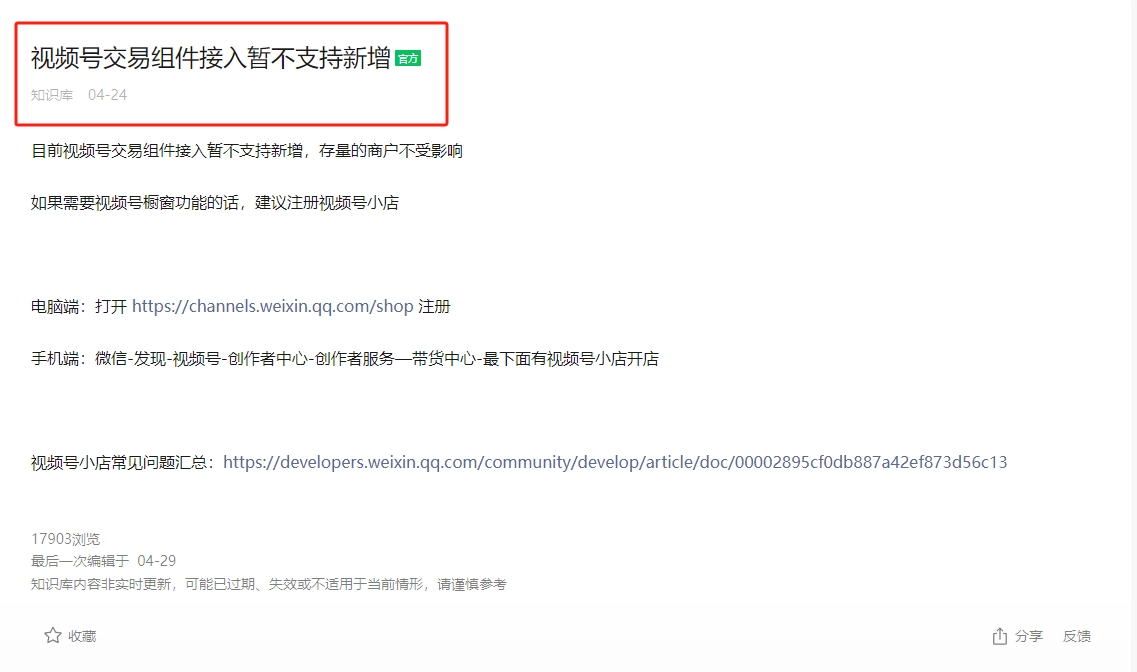Click the 收藏 label beside the star
This screenshot has height=672, width=1137.
(x=82, y=636)
